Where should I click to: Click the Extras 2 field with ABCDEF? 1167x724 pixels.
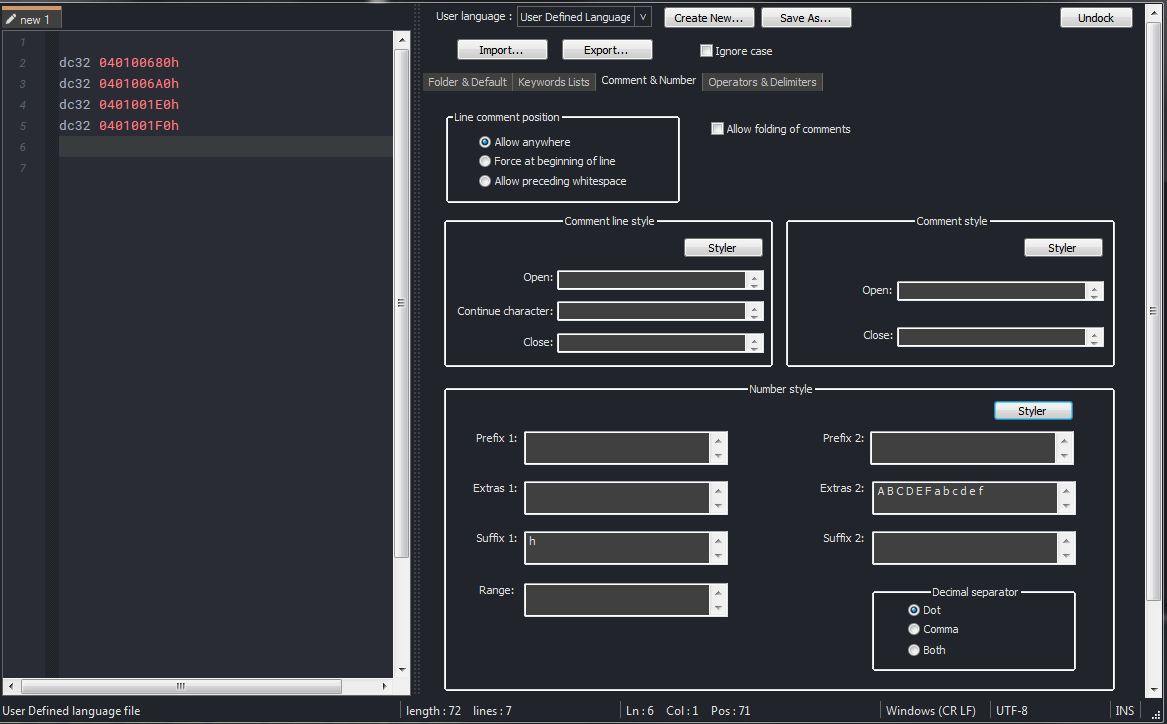click(x=965, y=498)
